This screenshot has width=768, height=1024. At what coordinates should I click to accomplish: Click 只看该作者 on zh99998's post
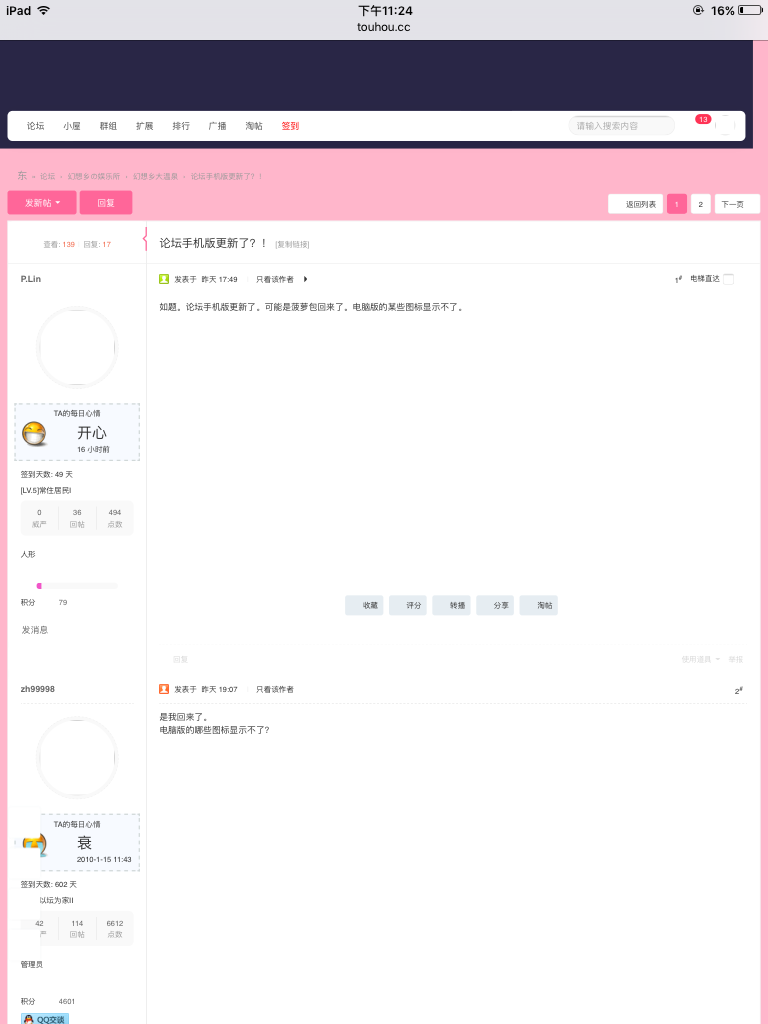pos(275,689)
